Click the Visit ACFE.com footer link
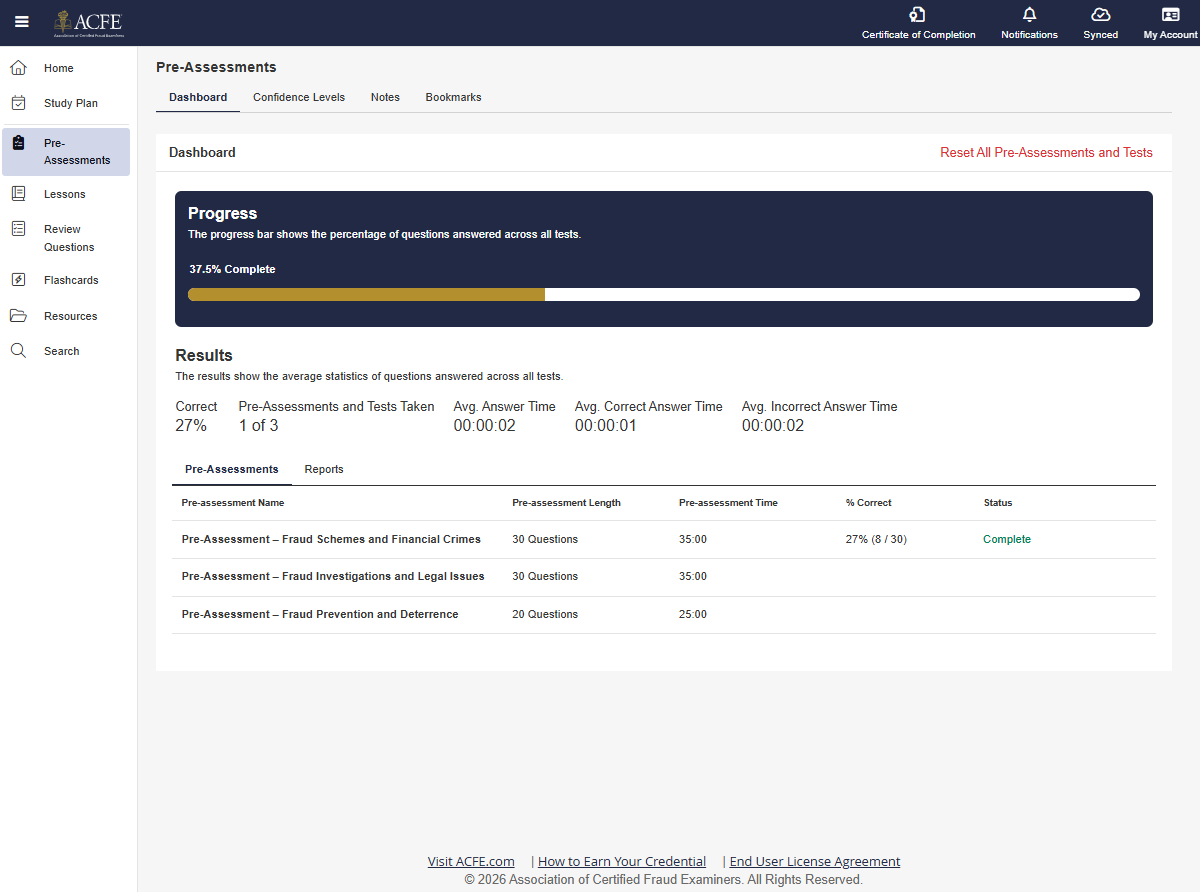 471,861
